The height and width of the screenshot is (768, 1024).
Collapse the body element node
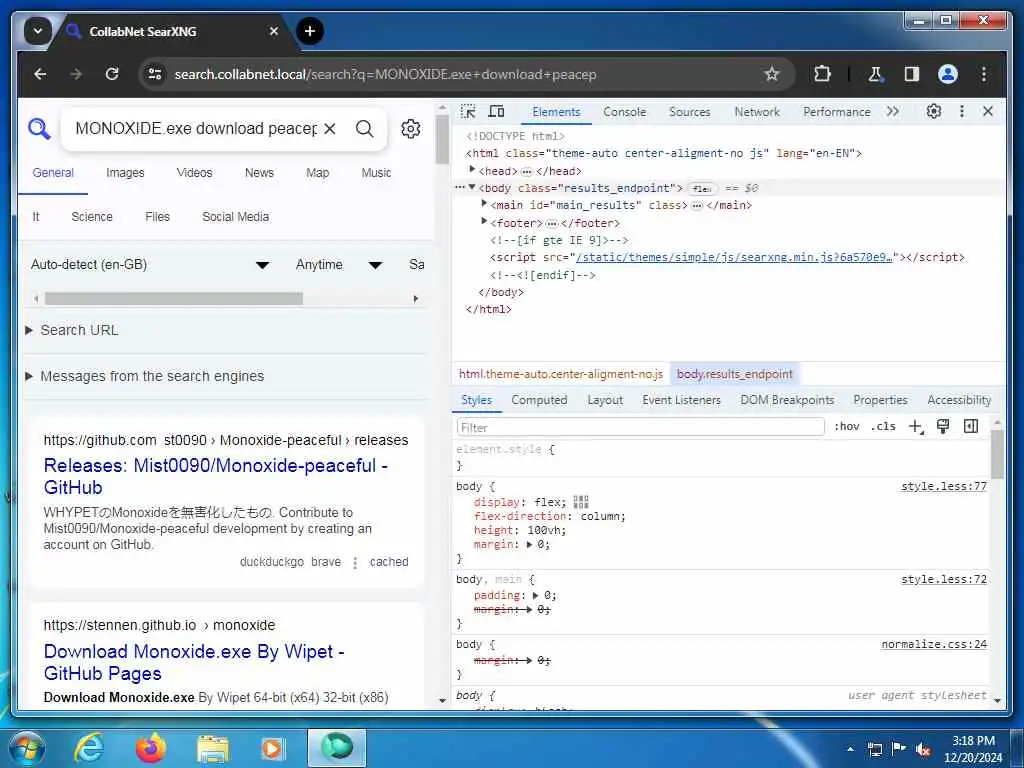472,187
